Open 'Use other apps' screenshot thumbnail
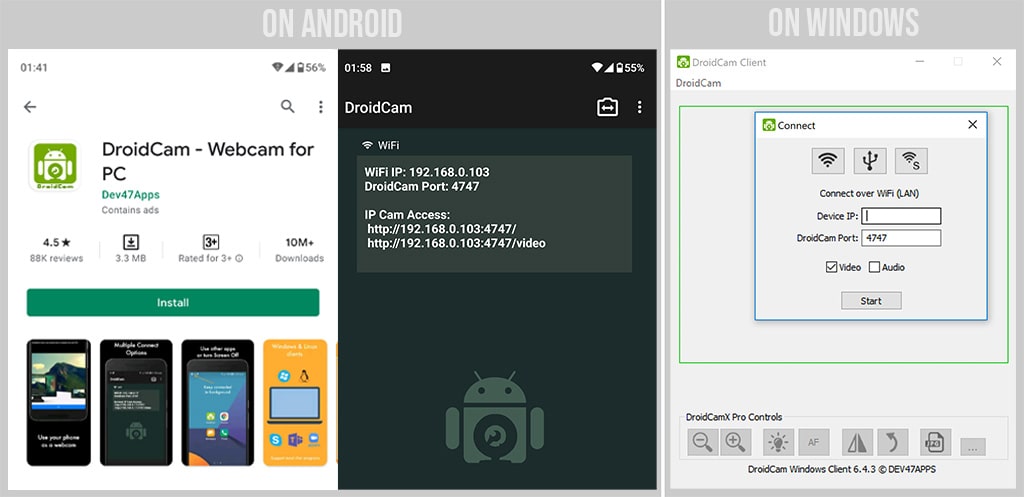This screenshot has width=1024, height=497. point(217,402)
